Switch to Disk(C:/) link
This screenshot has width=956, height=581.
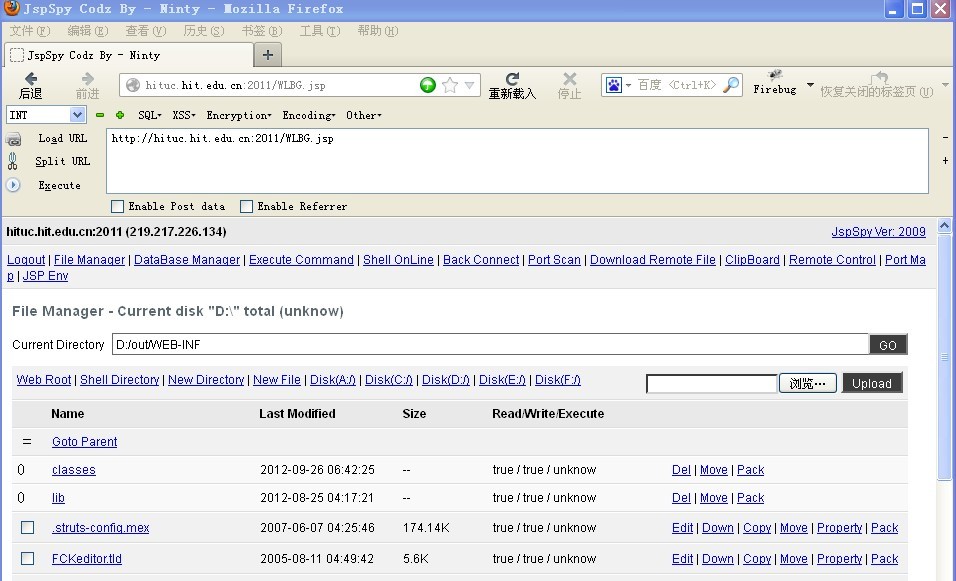click(x=389, y=380)
